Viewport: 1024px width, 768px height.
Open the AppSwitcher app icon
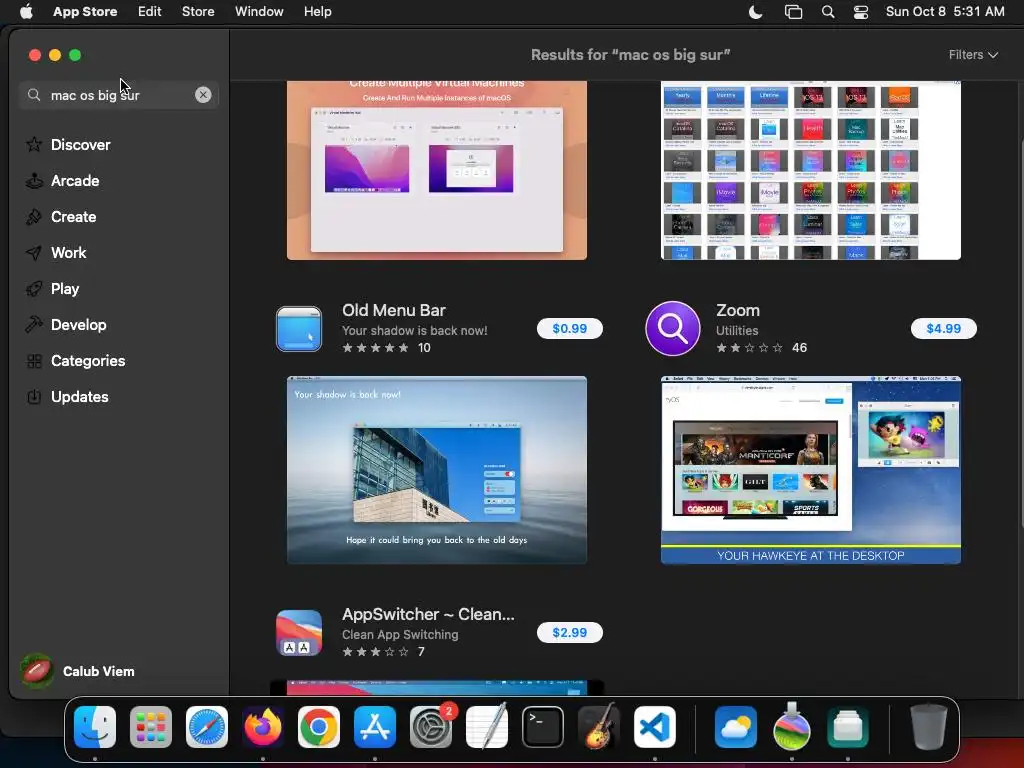[298, 632]
